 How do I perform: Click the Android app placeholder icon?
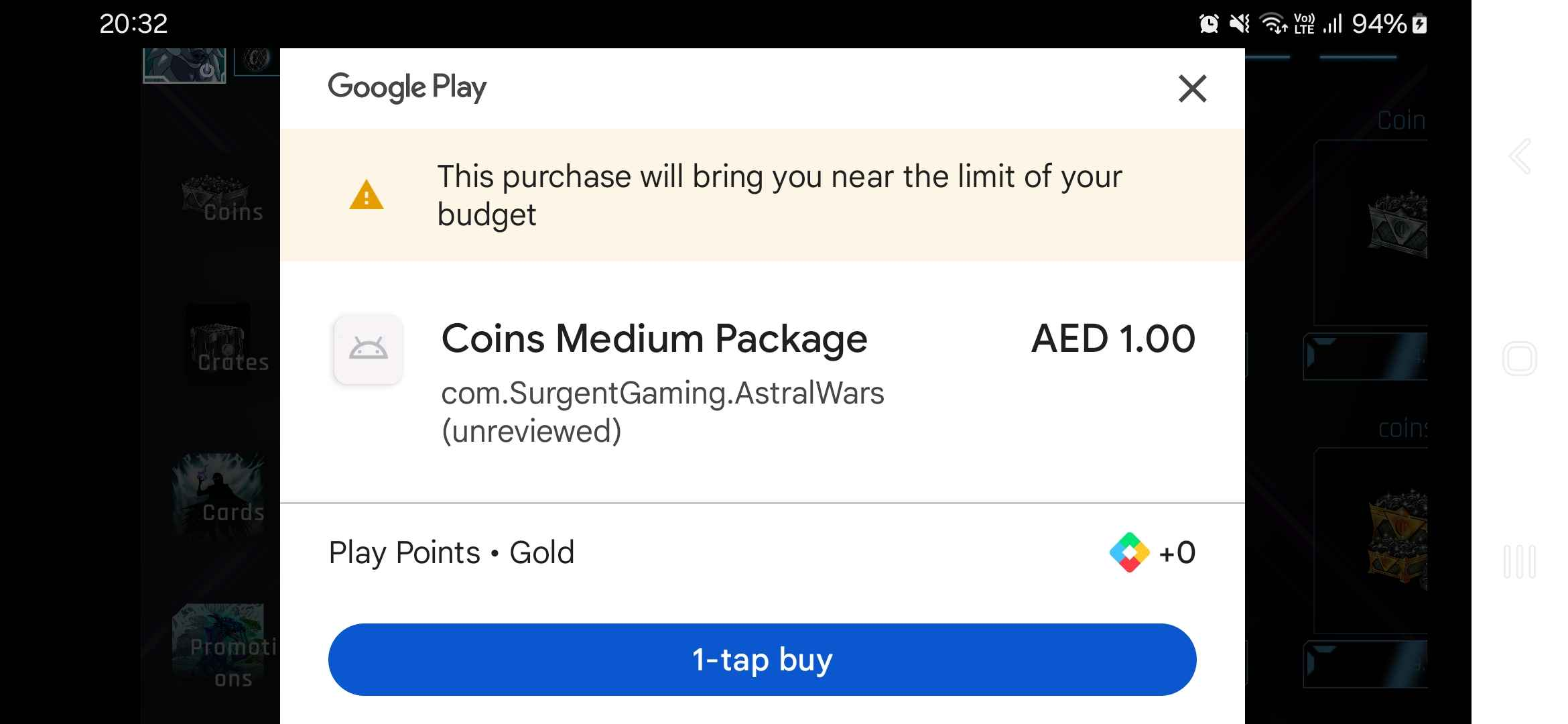coord(368,349)
